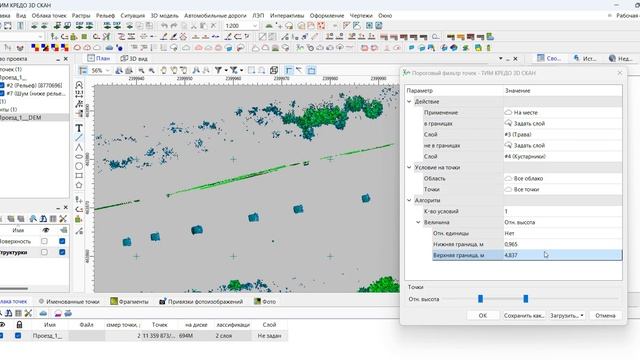Viewport: 640px width, 360px height.
Task: Click horizontal scrollbar in layers panel
Action: tap(14, 289)
